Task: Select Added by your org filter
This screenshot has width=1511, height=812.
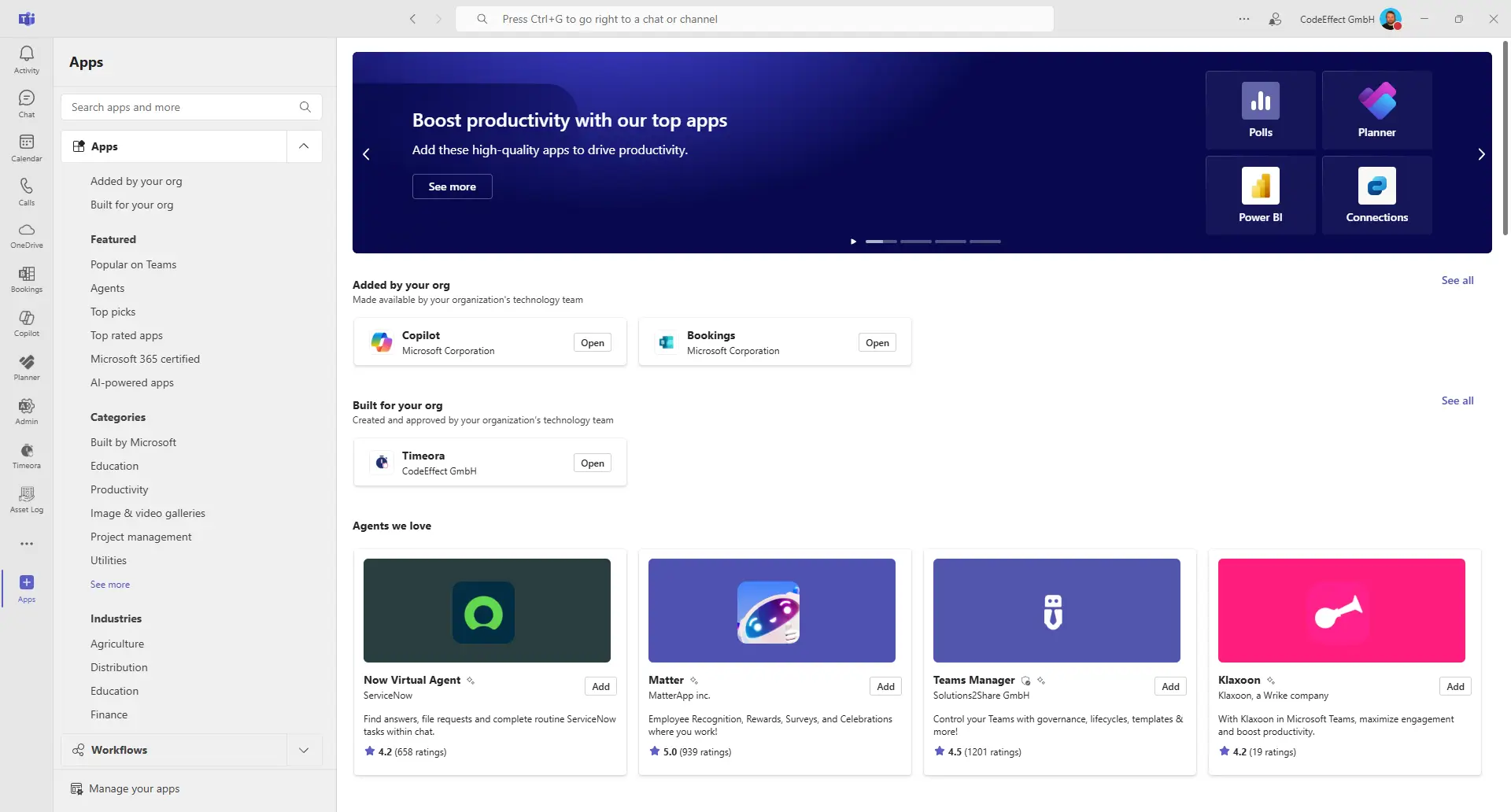Action: coord(136,181)
